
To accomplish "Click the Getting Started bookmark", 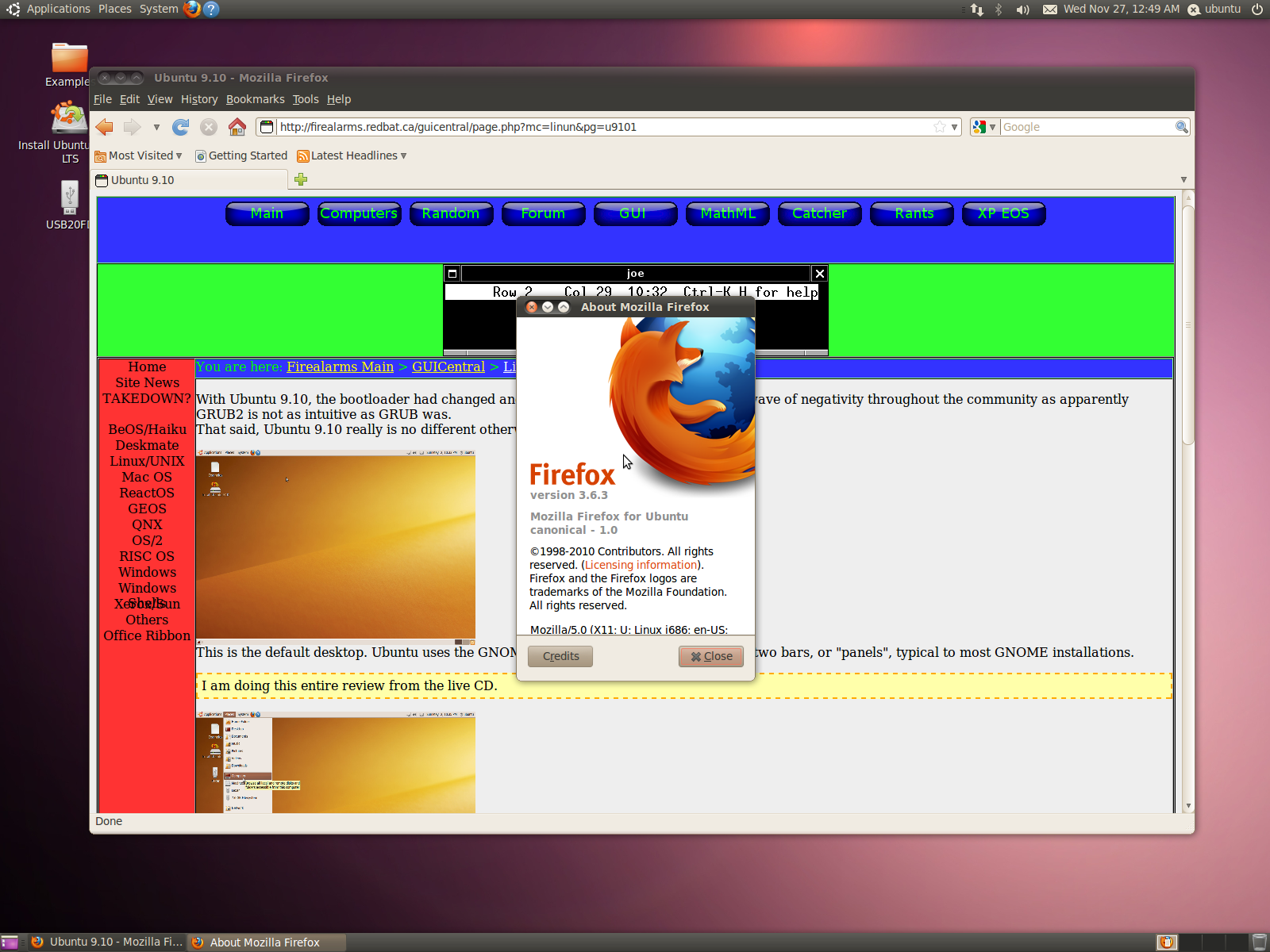I will (241, 155).
